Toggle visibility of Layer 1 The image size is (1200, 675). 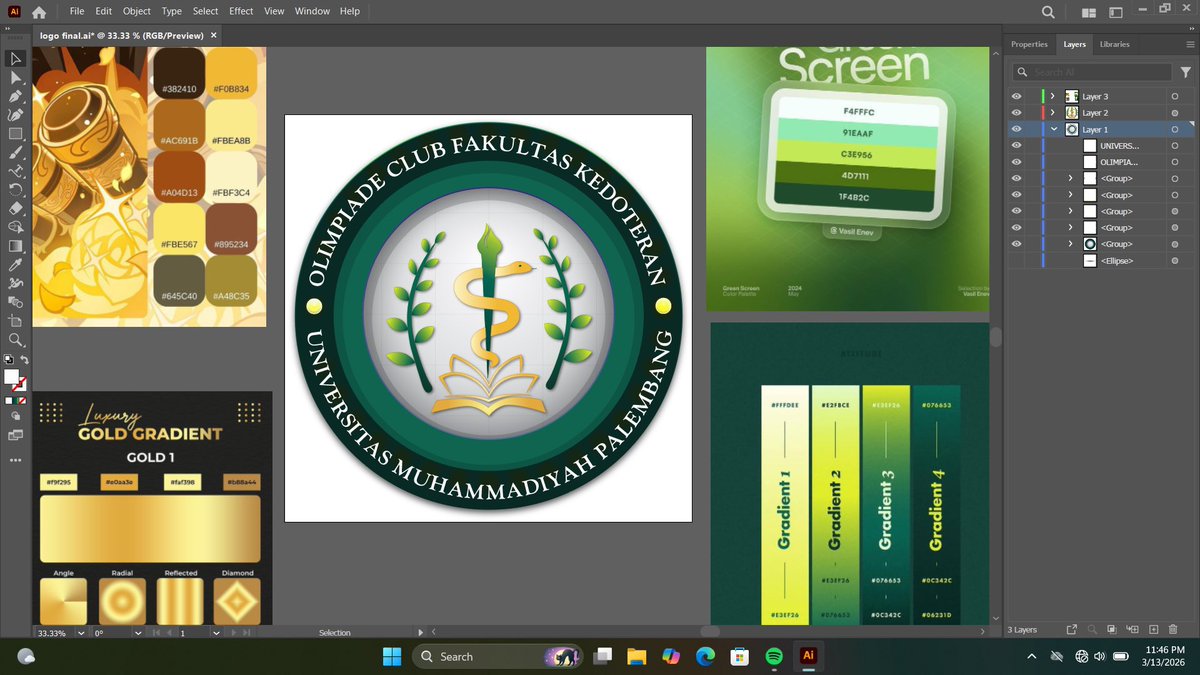[x=1016, y=129]
